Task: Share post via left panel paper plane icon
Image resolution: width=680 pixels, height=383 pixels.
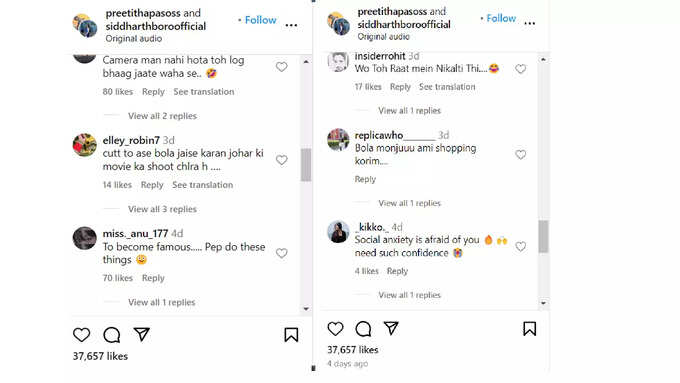Action: click(141, 334)
